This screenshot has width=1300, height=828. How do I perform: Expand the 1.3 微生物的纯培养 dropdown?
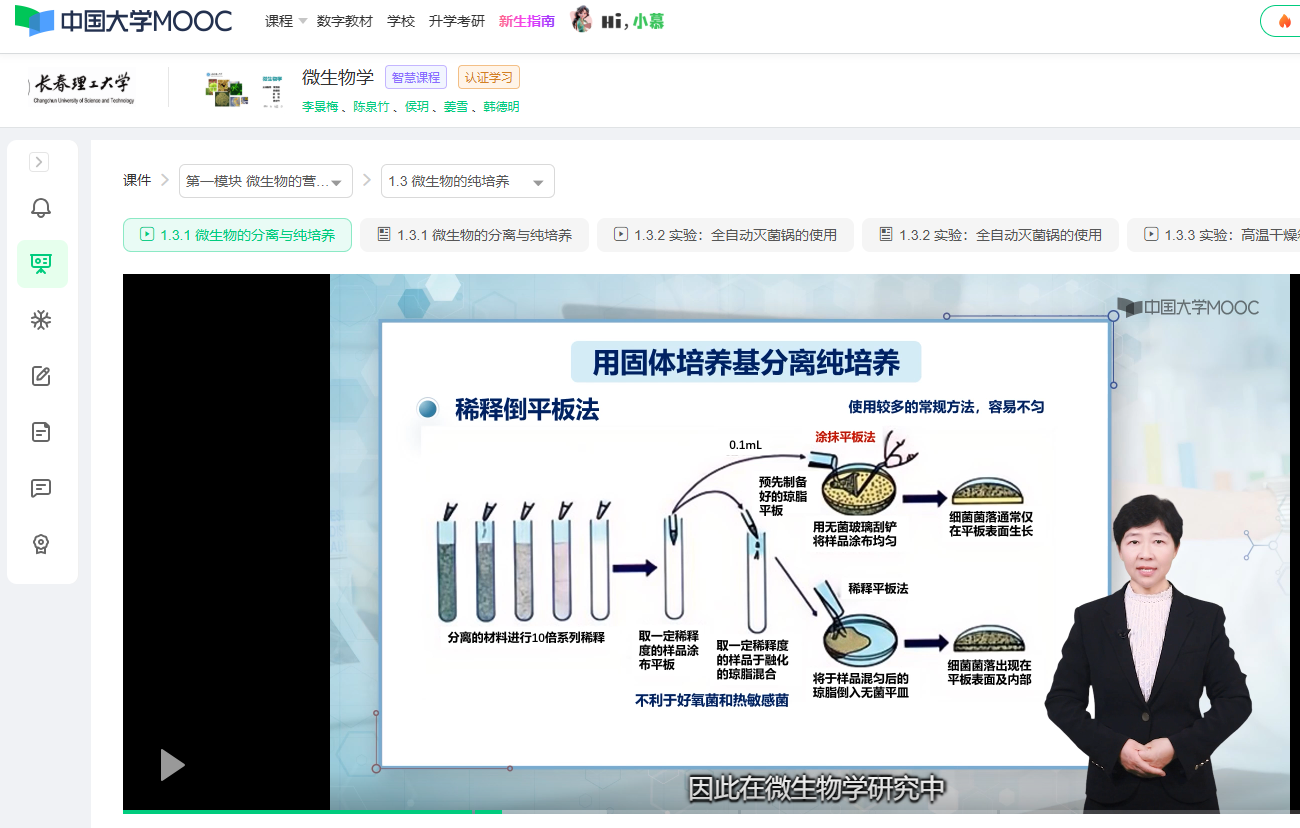pyautogui.click(x=467, y=181)
